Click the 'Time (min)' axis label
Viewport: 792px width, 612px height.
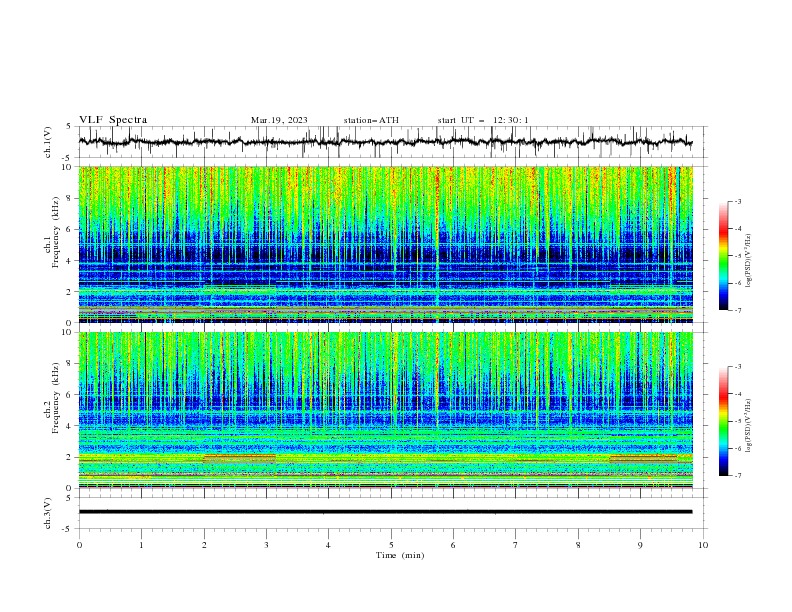click(x=400, y=555)
